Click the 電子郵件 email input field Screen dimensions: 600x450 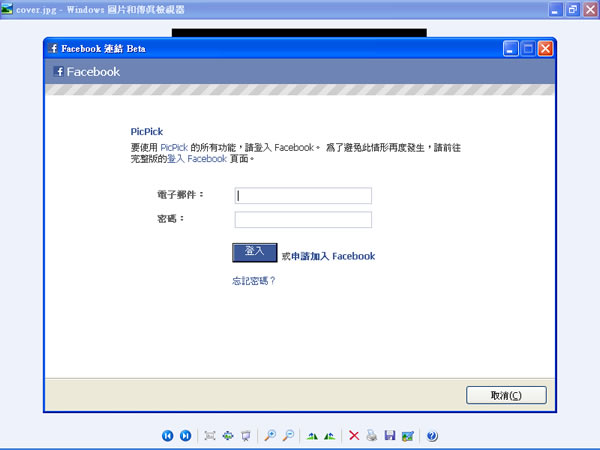pos(303,196)
